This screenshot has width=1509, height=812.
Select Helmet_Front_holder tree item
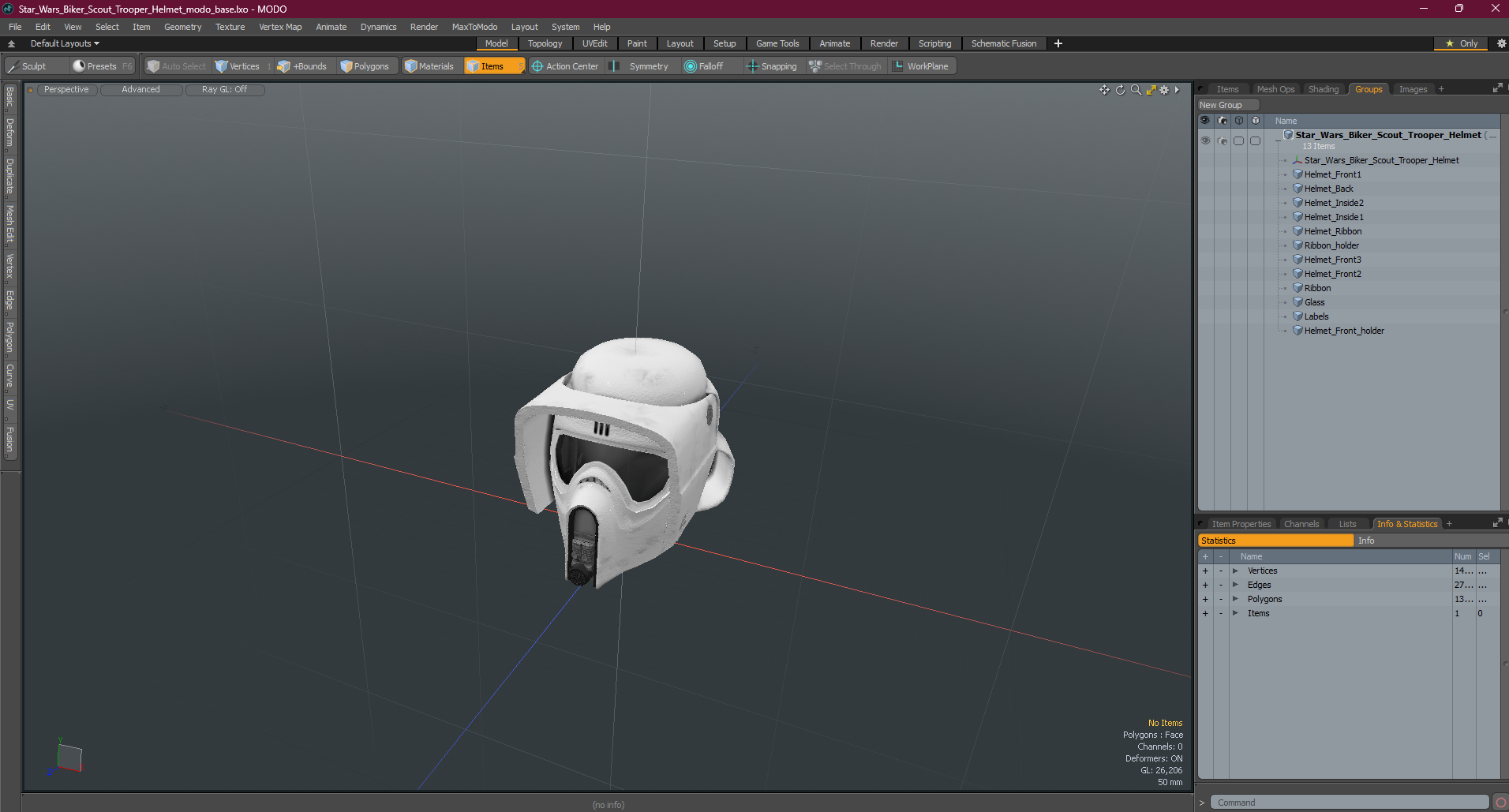click(1344, 331)
